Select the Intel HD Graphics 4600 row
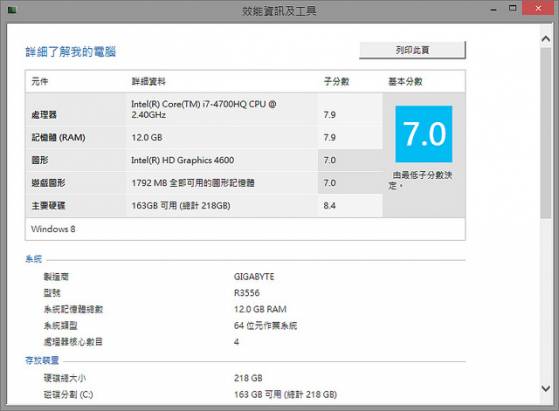559x411 pixels. (x=204, y=160)
